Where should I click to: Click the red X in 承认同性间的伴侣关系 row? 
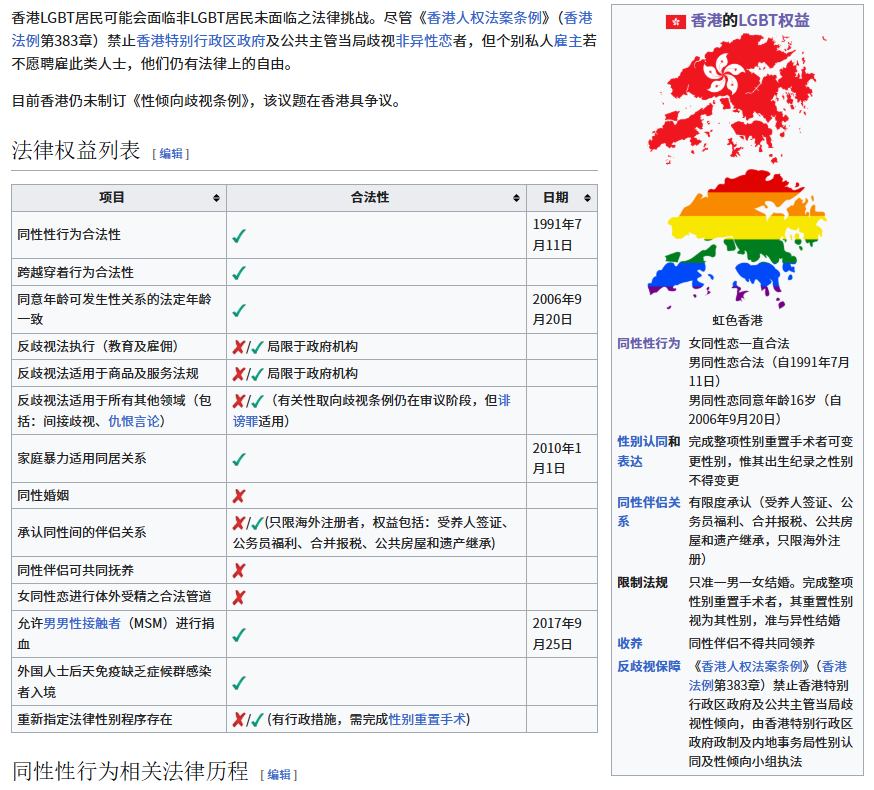click(x=239, y=524)
